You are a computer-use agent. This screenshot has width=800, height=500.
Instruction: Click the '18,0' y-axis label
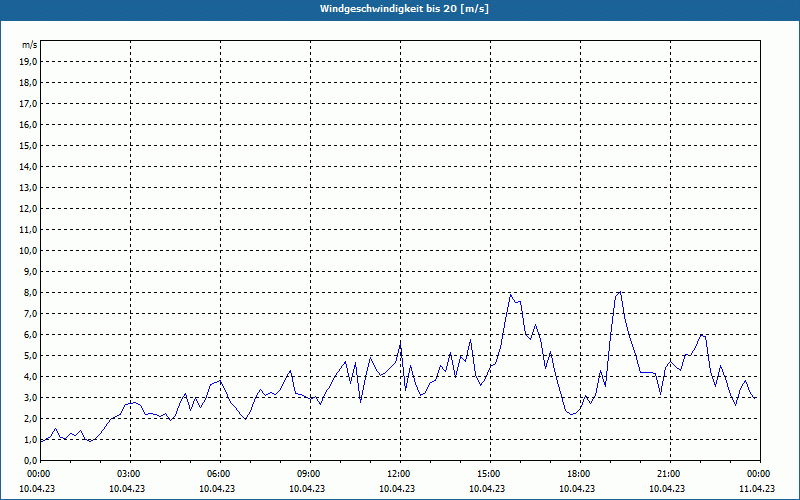tap(29, 83)
